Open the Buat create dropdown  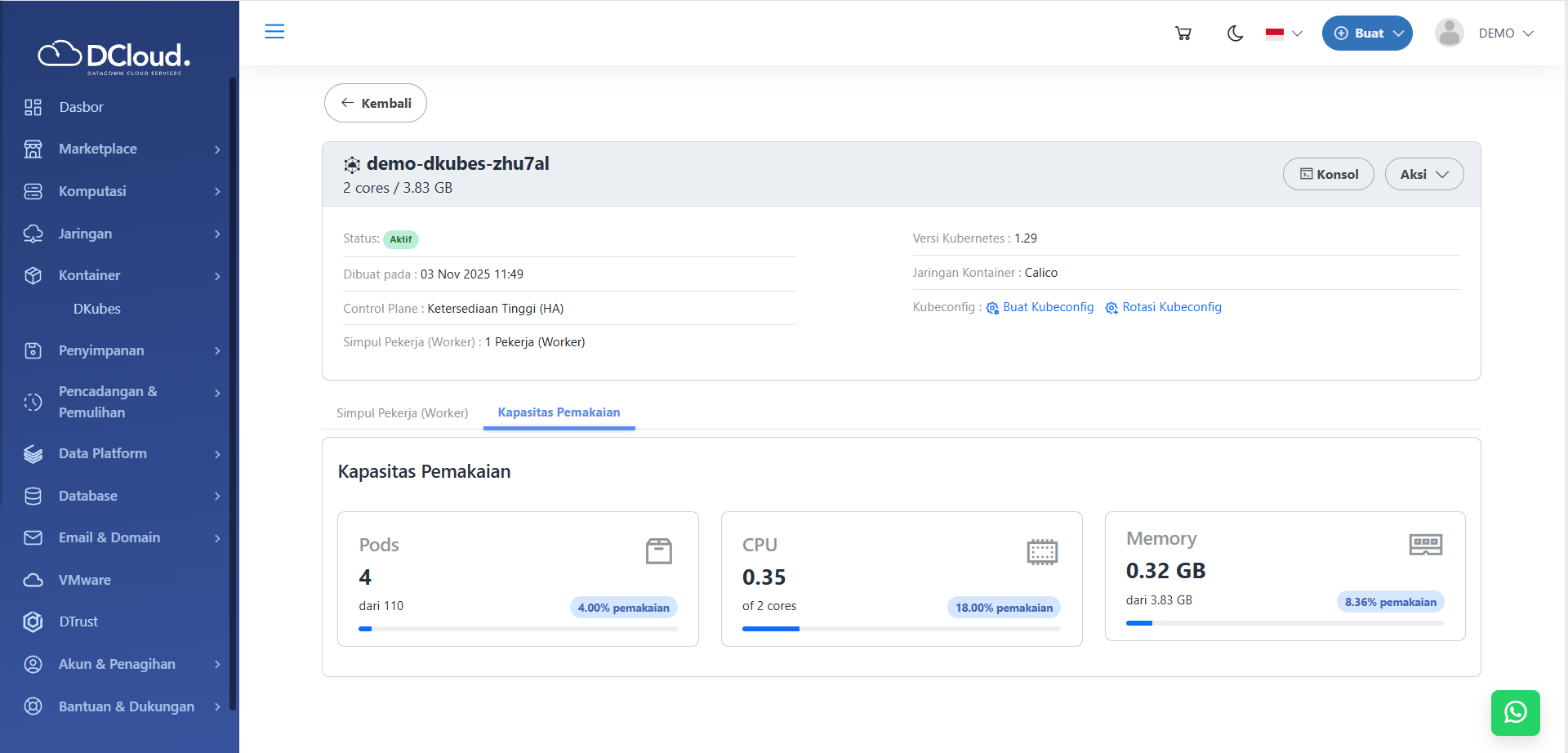click(x=1366, y=33)
